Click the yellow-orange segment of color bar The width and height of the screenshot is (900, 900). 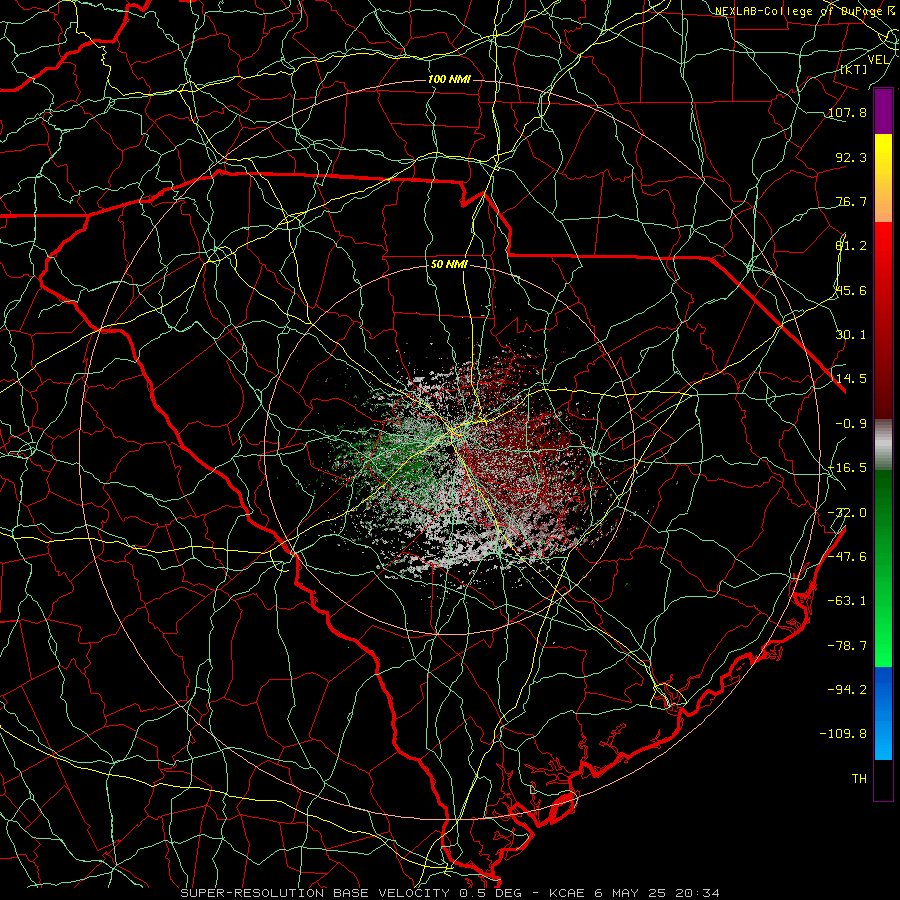[x=883, y=178]
